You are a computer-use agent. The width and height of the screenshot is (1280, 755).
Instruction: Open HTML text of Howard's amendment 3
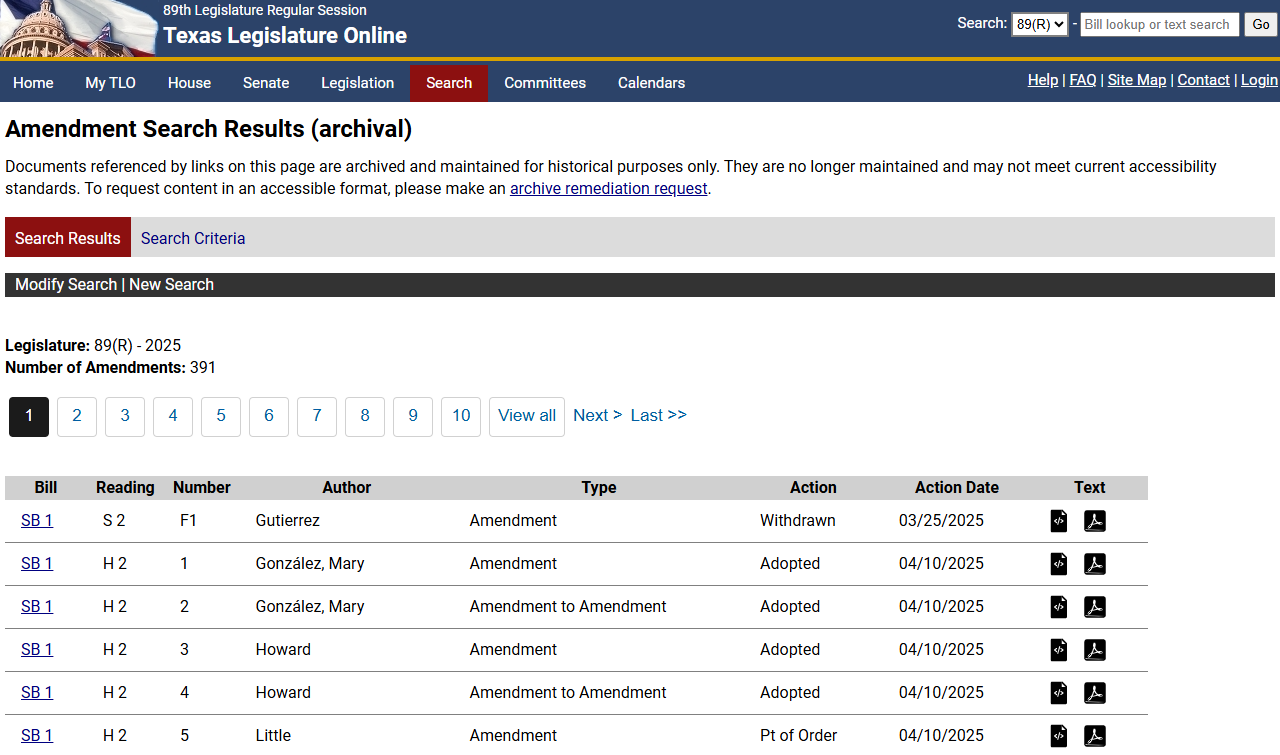point(1059,650)
